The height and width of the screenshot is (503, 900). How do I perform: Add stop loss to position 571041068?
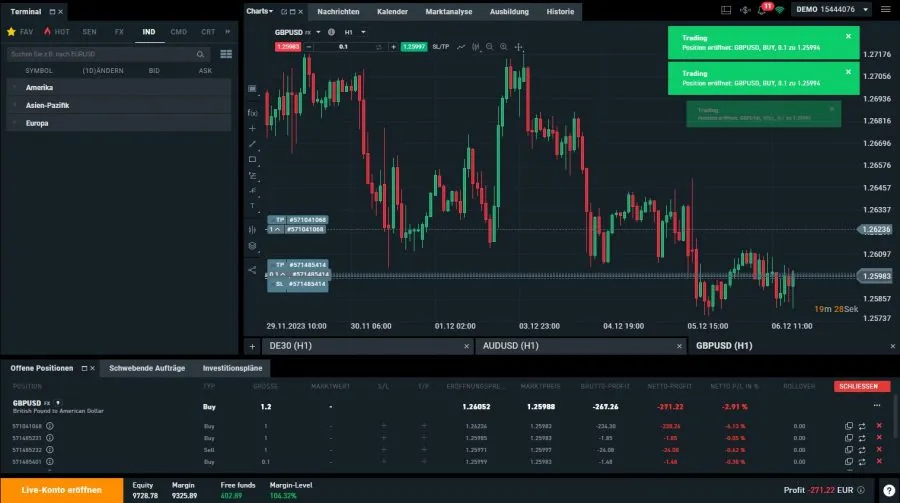click(383, 426)
